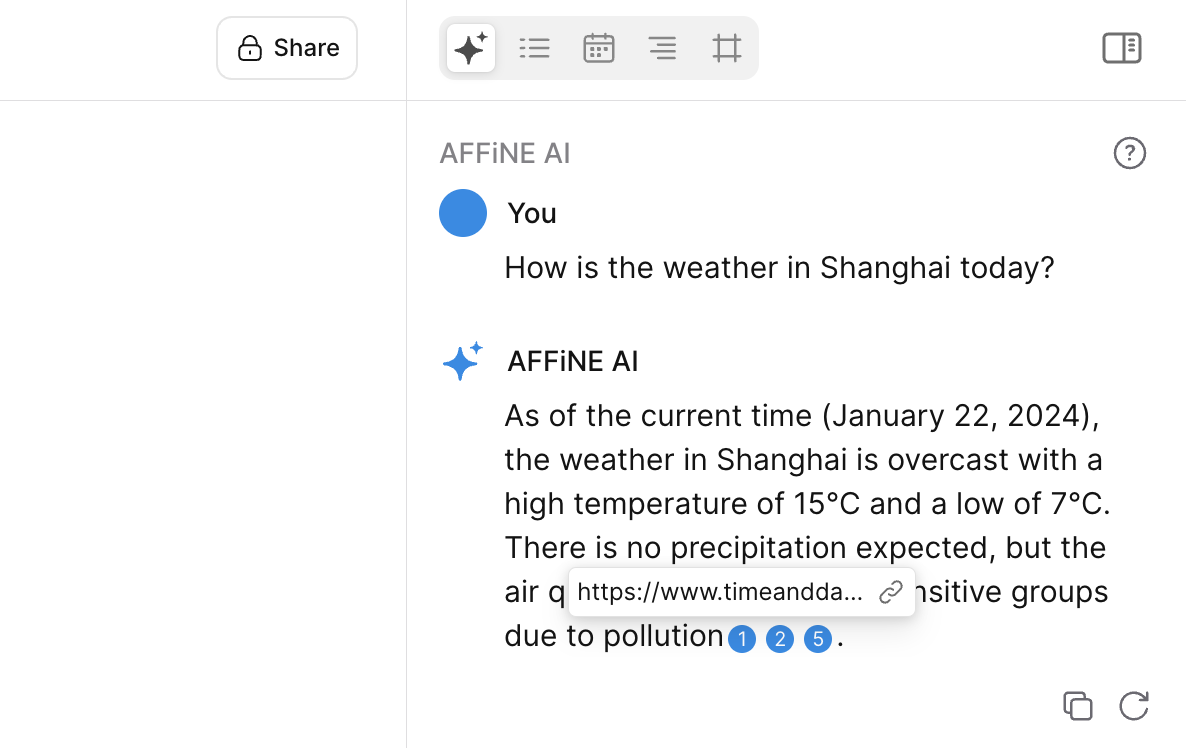Open the link icon in the URL tooltip

point(890,592)
